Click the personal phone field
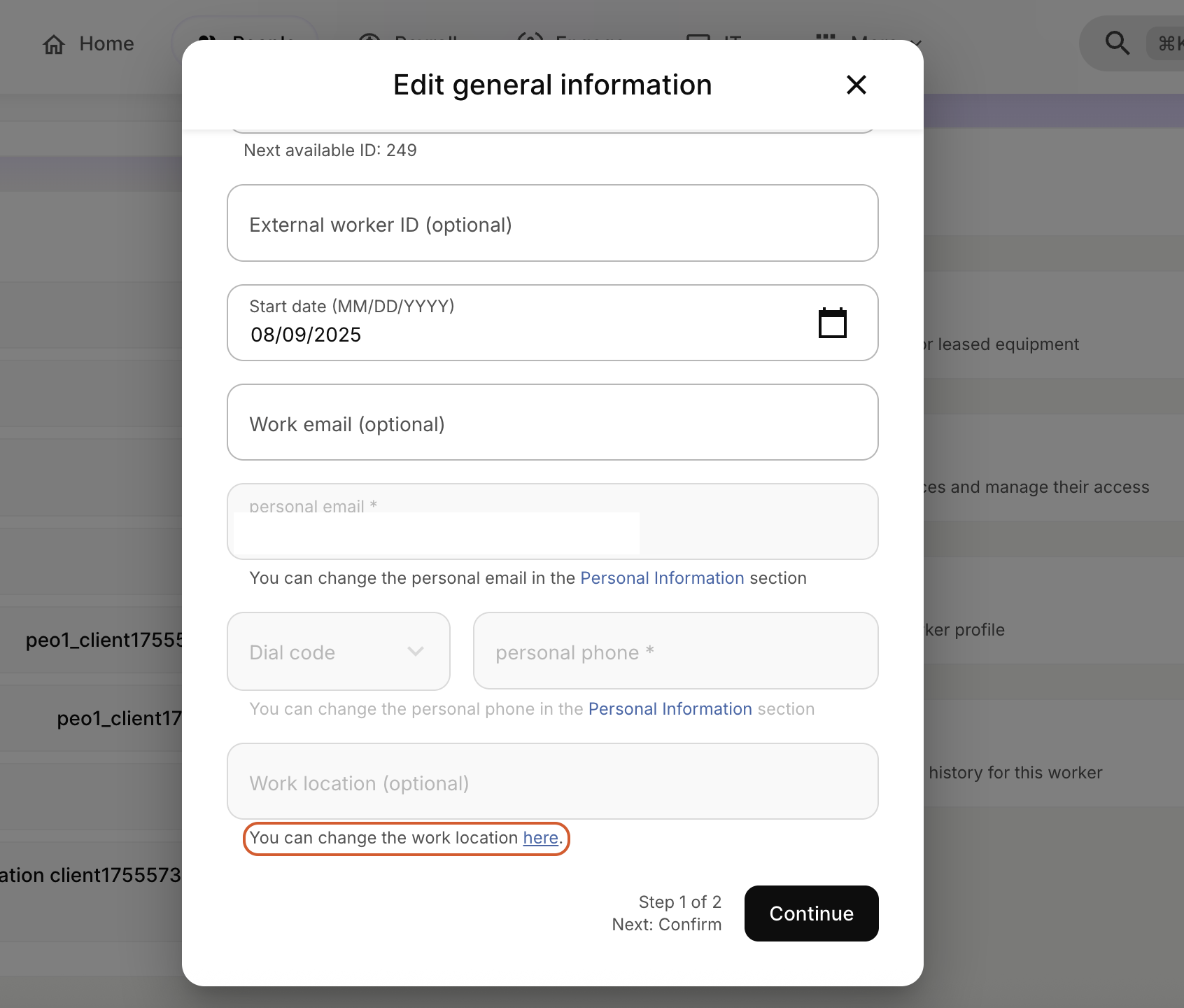 [x=675, y=652]
